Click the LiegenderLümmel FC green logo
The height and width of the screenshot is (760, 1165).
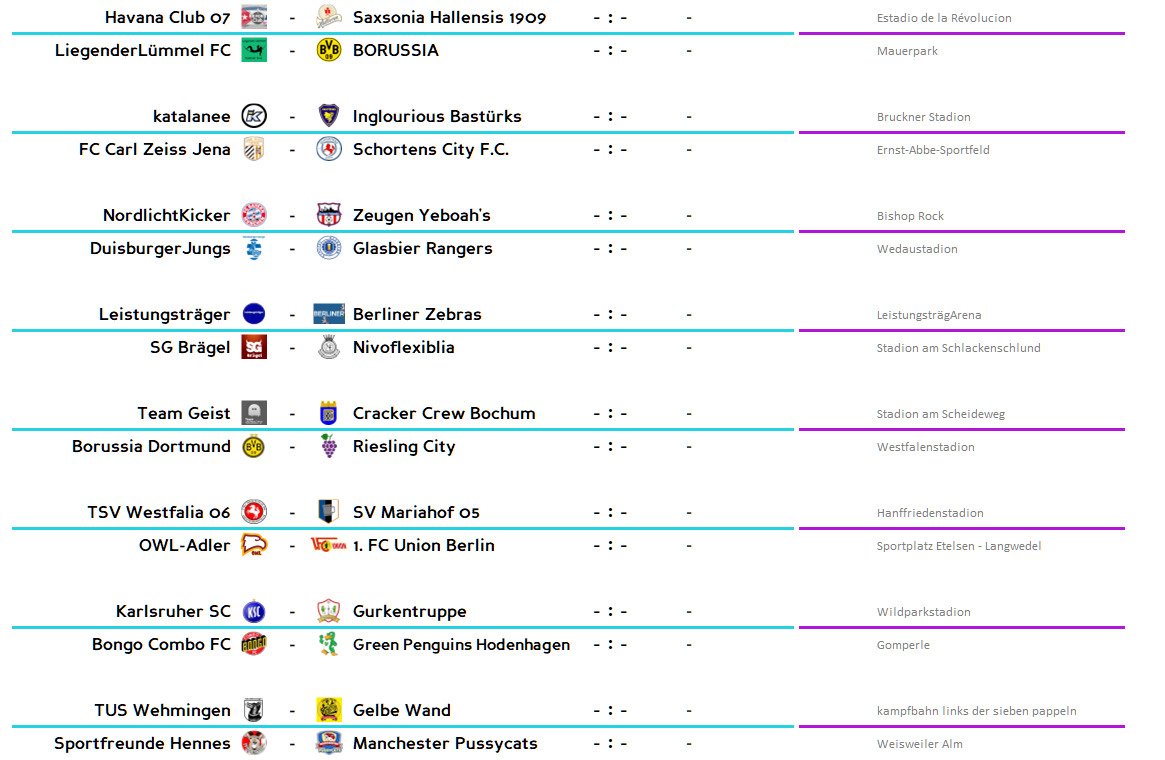[254, 50]
